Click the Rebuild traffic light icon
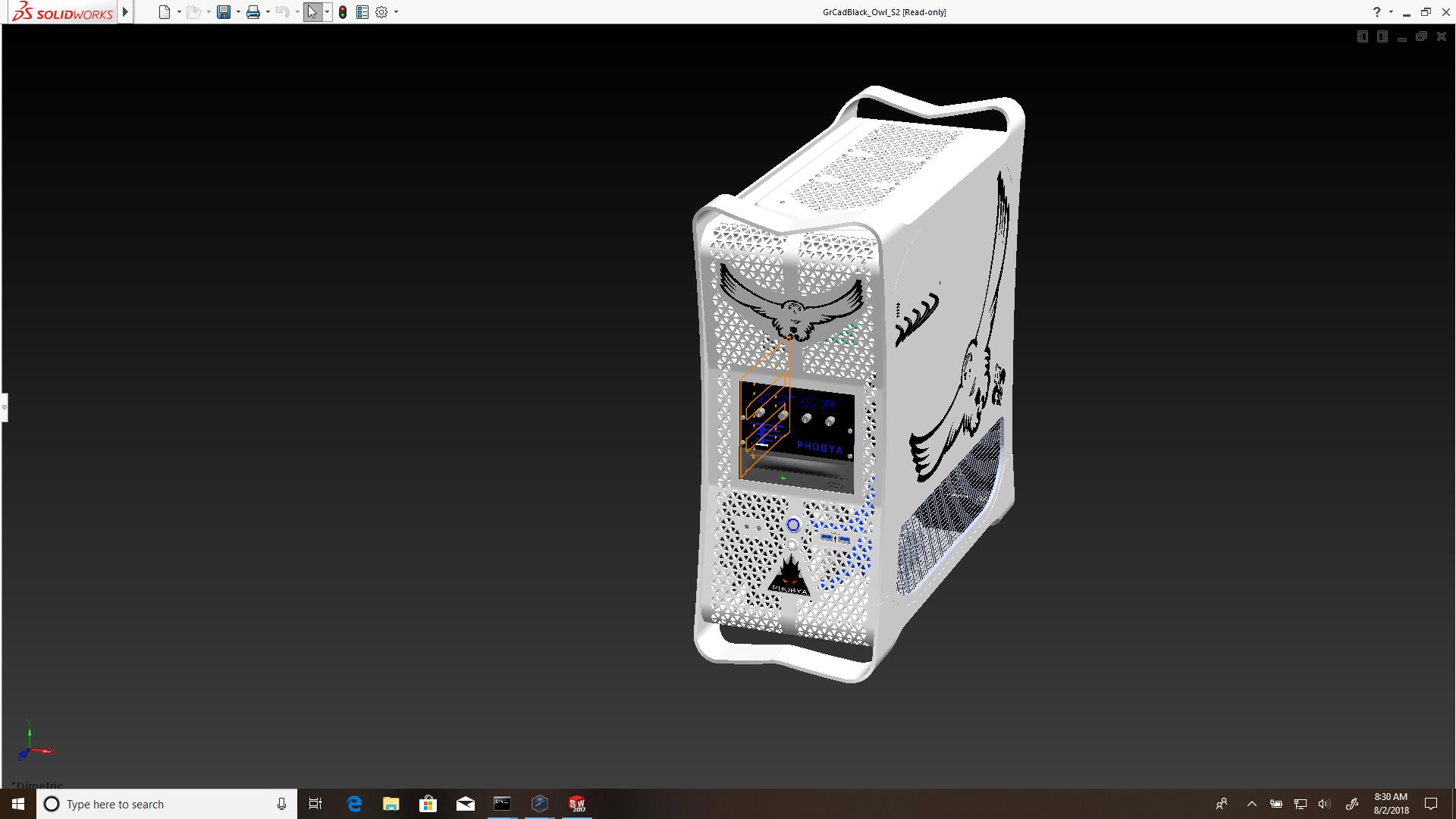Viewport: 1456px width, 819px height. (x=343, y=12)
